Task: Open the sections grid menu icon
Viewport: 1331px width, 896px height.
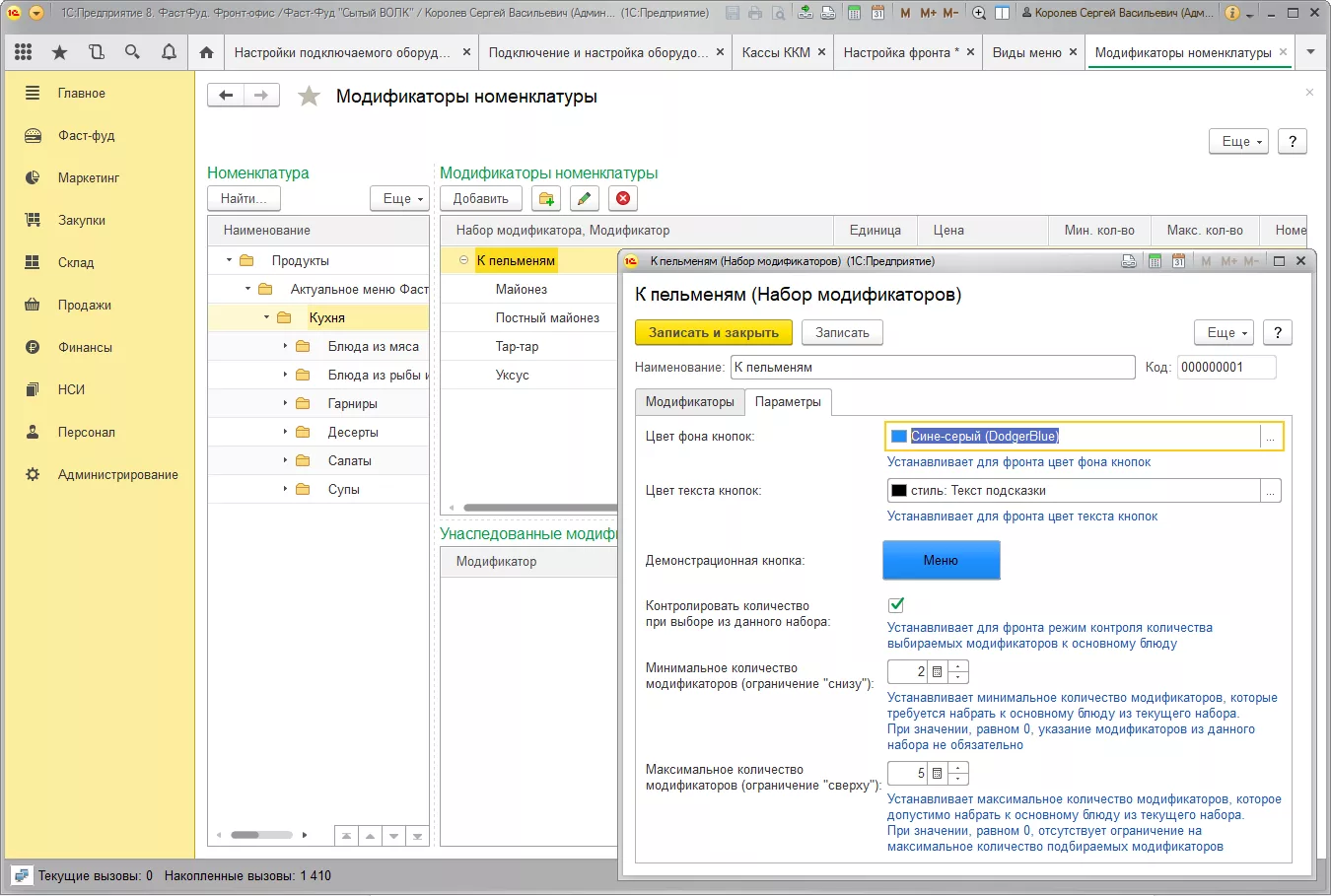Action: (x=24, y=52)
